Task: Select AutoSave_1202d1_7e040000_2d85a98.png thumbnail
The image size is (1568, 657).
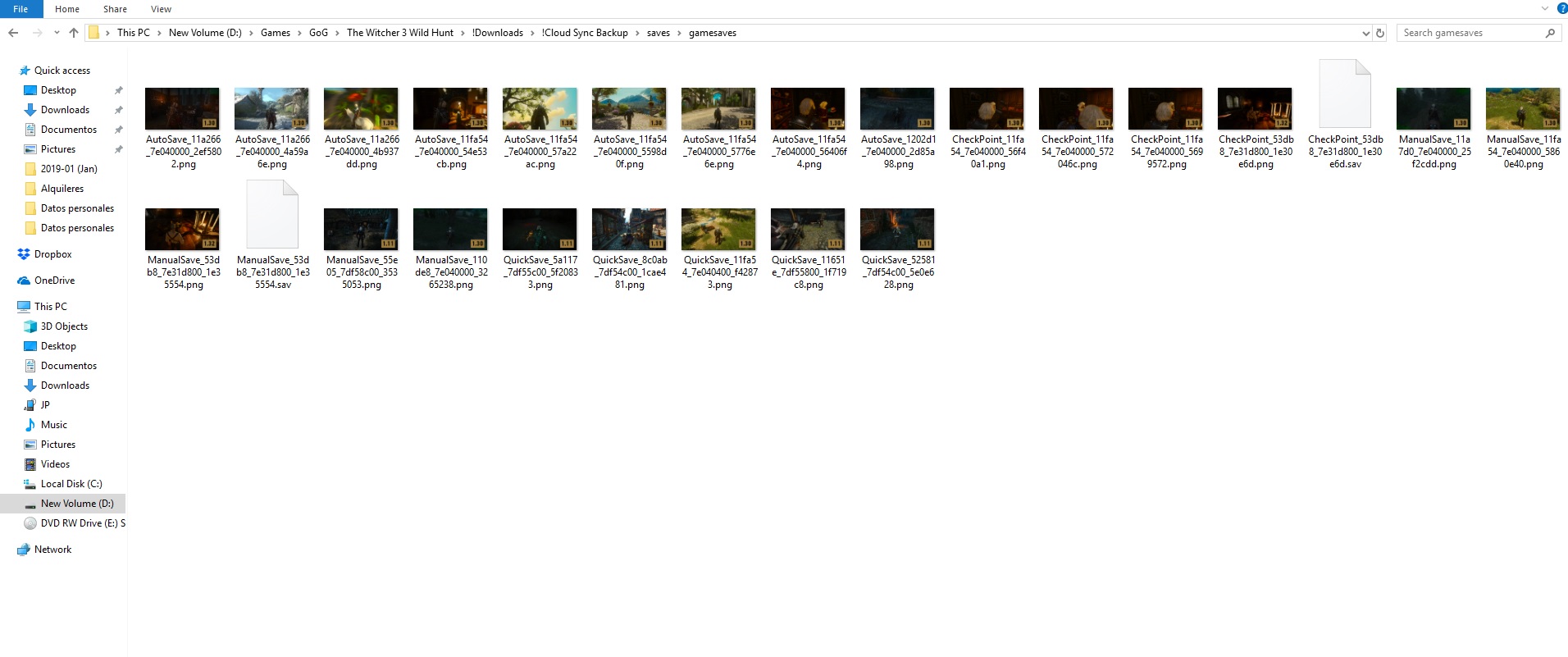Action: pos(897,108)
